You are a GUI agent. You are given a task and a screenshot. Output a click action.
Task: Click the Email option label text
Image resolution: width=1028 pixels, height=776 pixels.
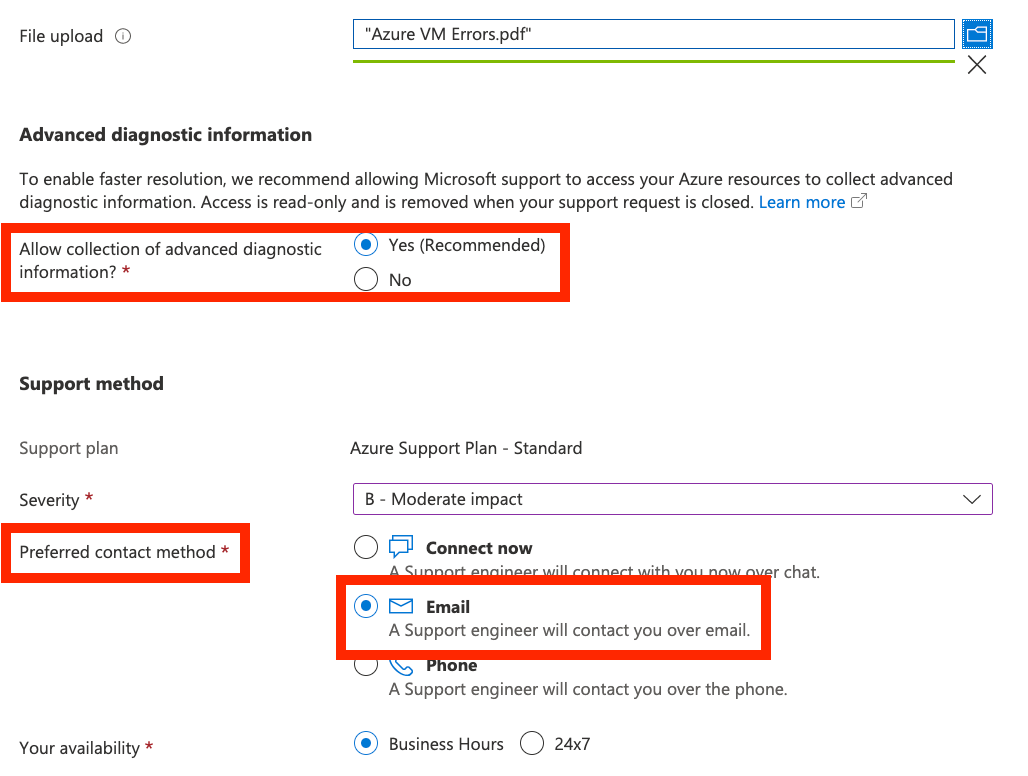click(x=448, y=607)
